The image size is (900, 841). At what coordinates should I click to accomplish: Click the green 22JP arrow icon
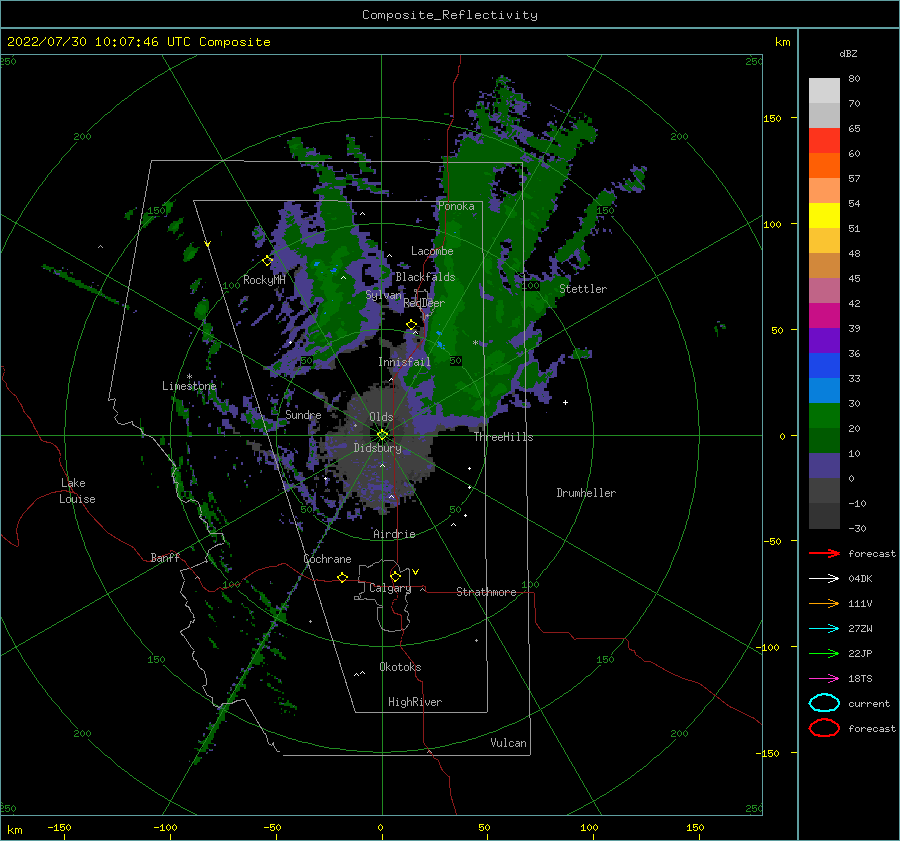pos(824,653)
